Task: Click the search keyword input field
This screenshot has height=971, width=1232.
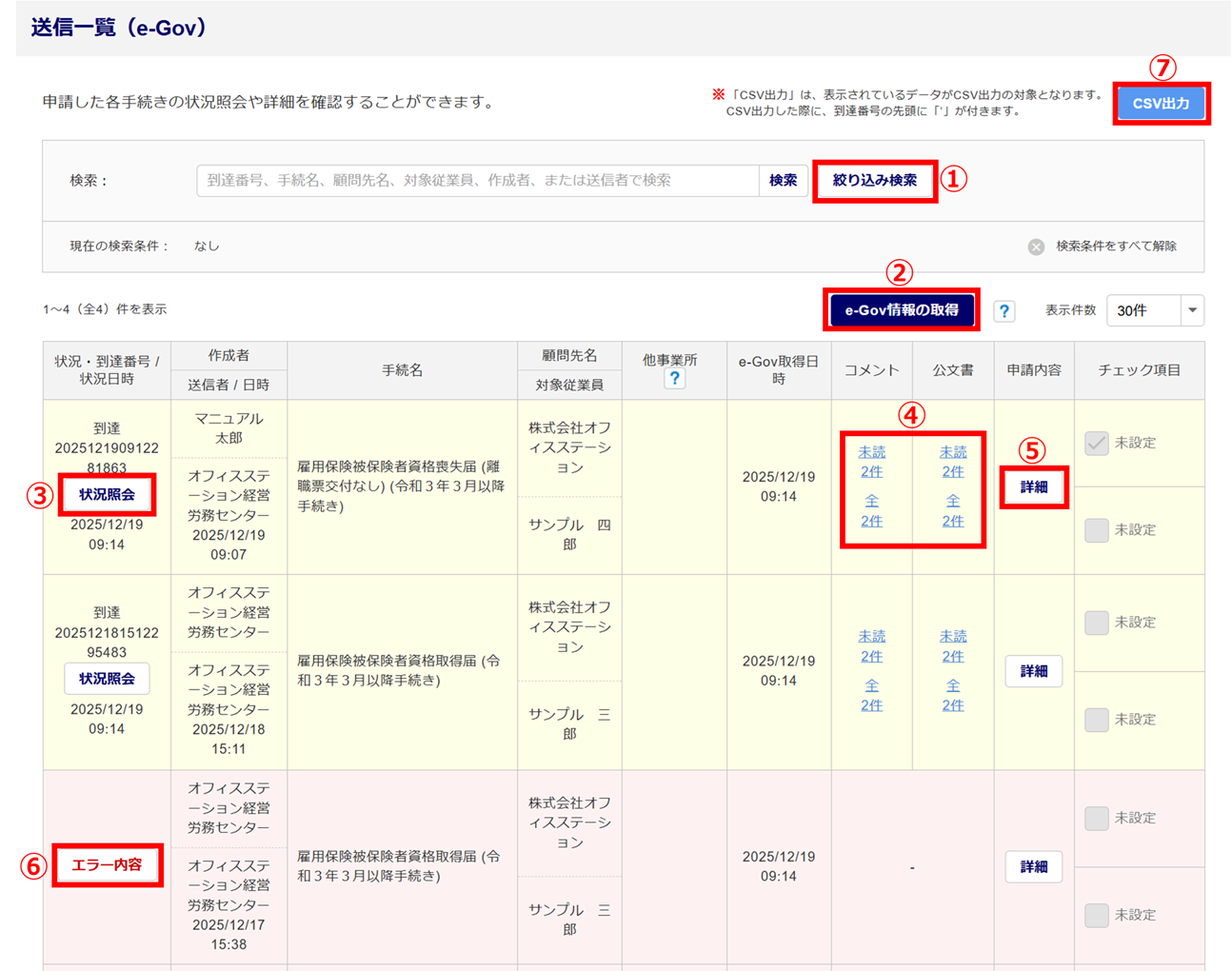Action: click(477, 181)
